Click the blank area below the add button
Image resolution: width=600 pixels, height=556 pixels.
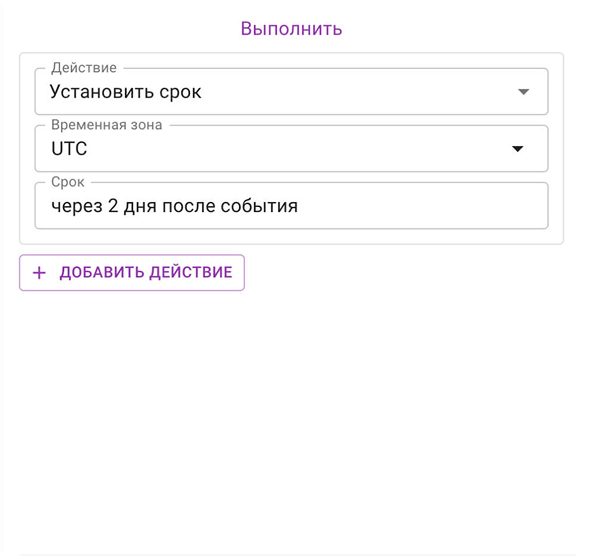coord(291,402)
